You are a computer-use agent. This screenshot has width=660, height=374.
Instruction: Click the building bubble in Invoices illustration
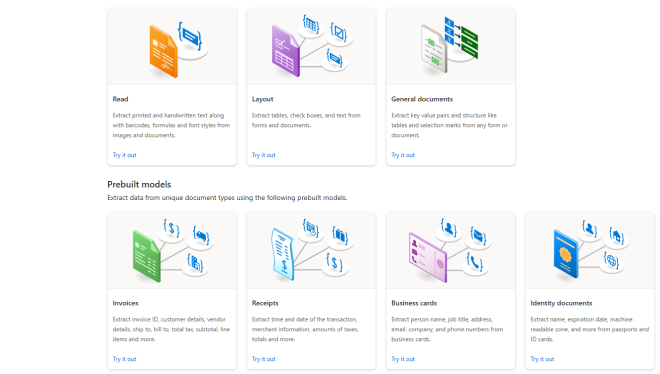click(x=195, y=264)
